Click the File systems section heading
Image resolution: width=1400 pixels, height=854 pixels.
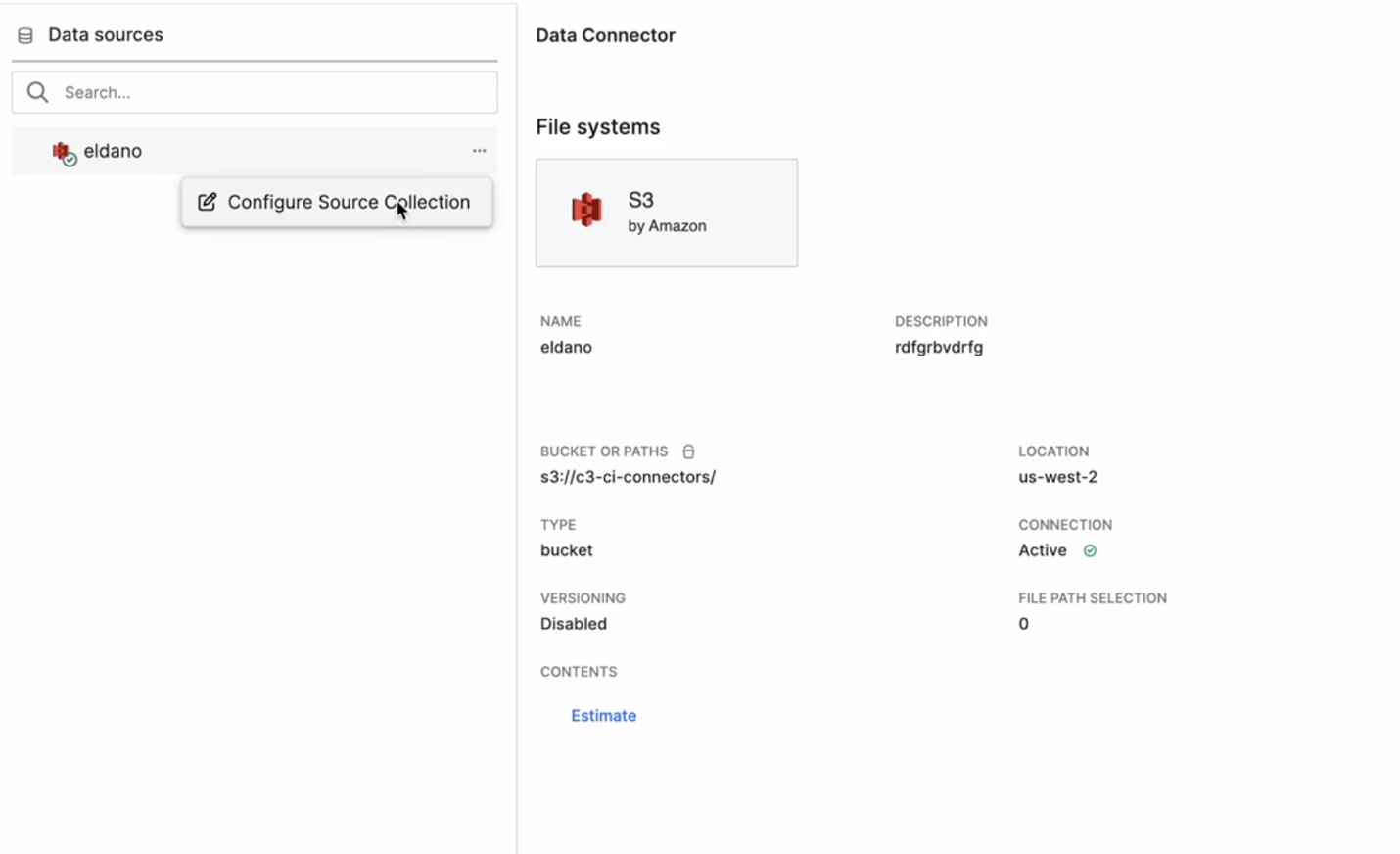coord(597,127)
